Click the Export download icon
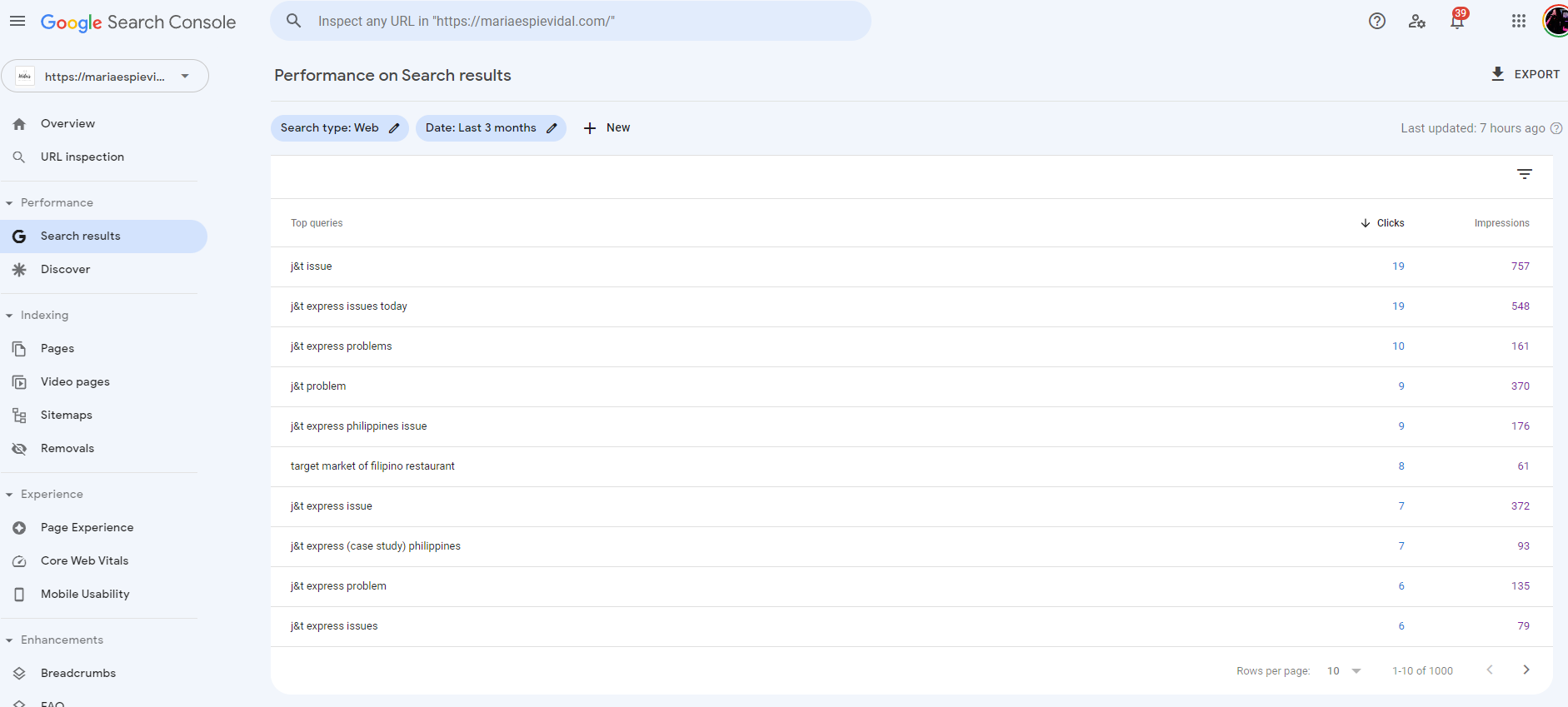 click(x=1498, y=74)
